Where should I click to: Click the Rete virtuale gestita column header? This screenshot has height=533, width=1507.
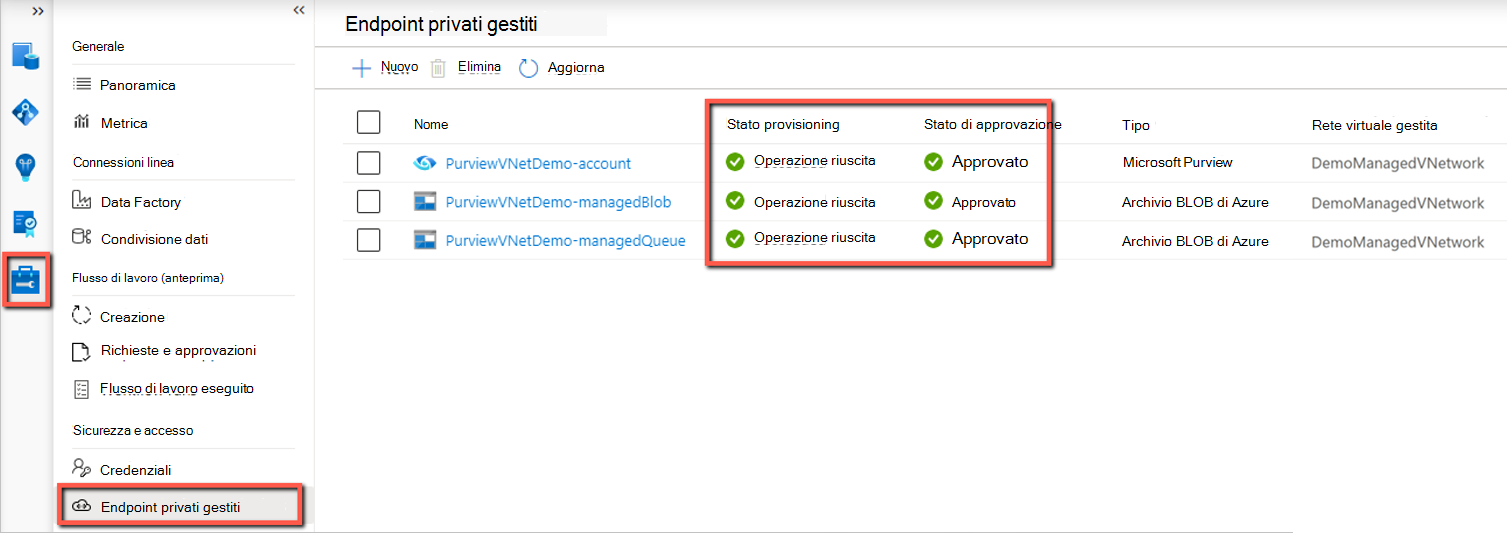[x=1375, y=125]
